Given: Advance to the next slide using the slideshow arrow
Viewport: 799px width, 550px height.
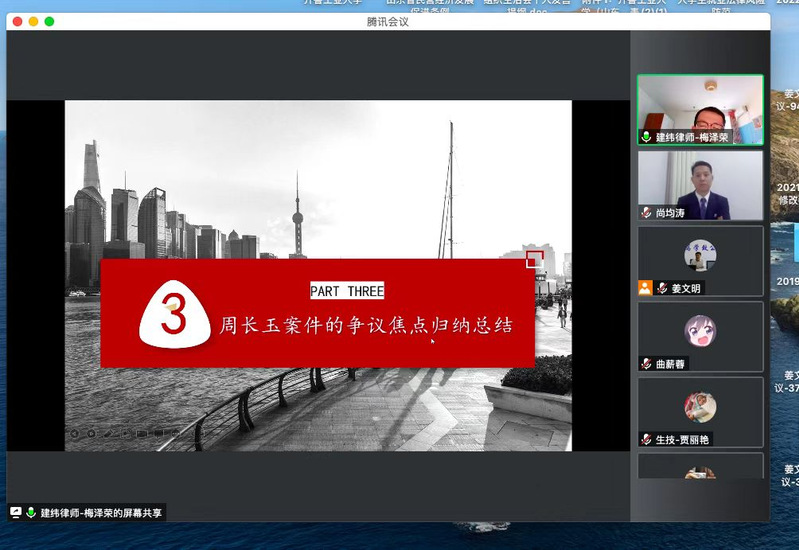Looking at the screenshot, I should pos(91,433).
